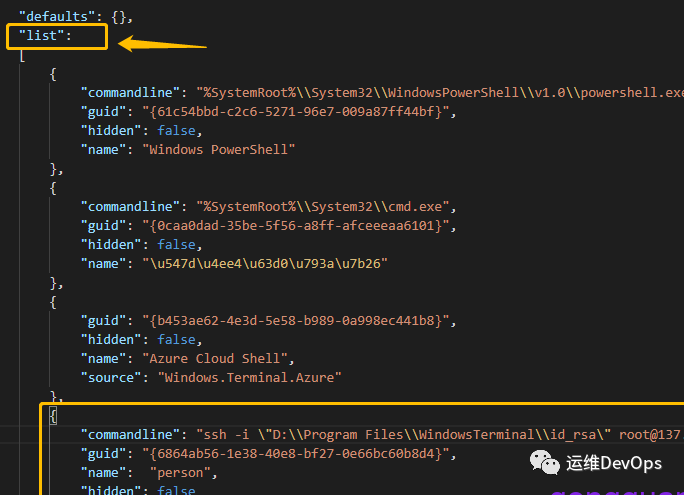
Task: Click the "Windows.Terminal.Azure" source value
Action: (x=250, y=377)
